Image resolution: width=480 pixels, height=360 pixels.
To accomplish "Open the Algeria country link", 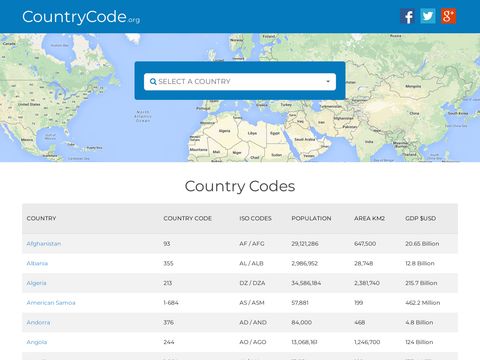I will pyautogui.click(x=36, y=283).
